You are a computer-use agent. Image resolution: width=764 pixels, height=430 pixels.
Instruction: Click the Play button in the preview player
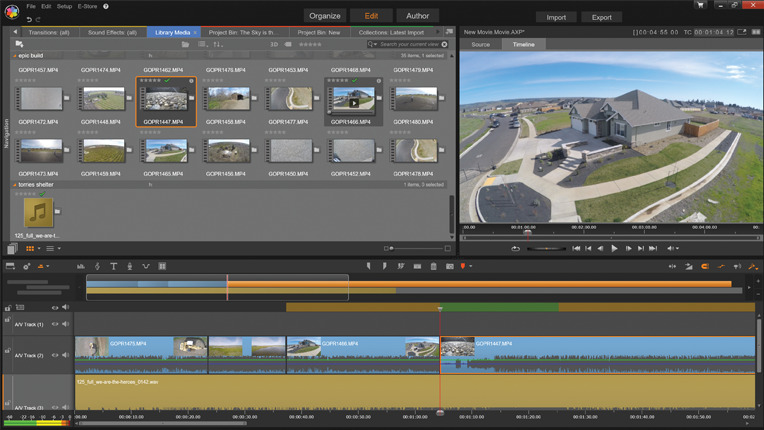click(x=614, y=248)
